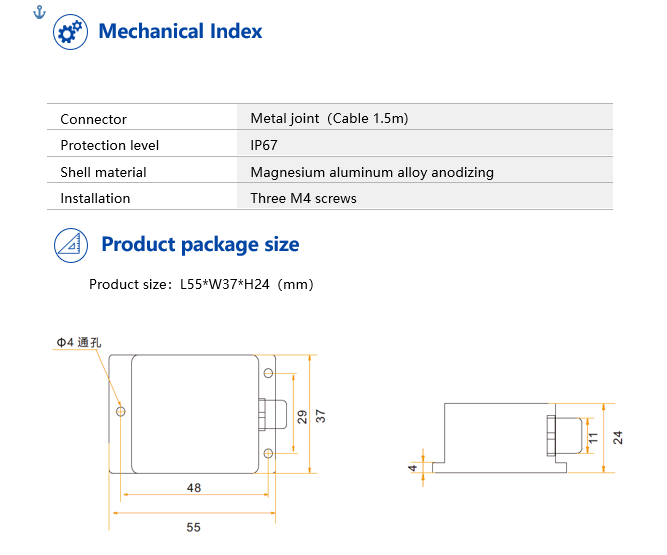Select the Protection level label
This screenshot has width=667, height=555.
[x=109, y=145]
